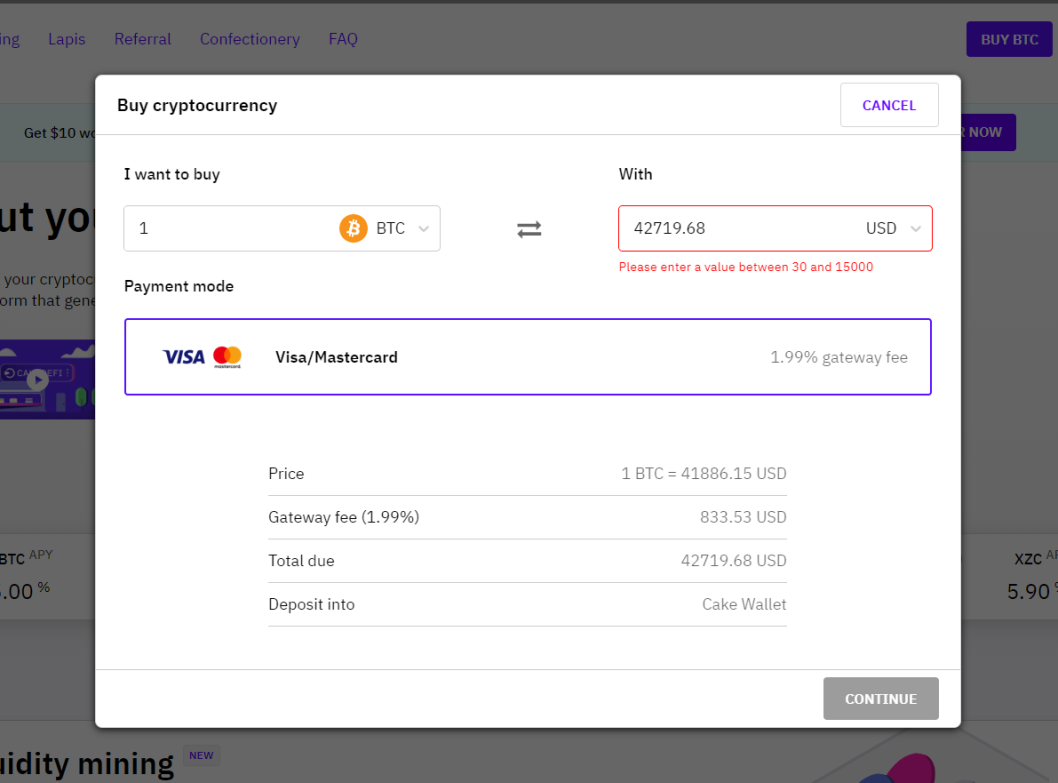Open the FAQ page
The width and height of the screenshot is (1058, 783).
click(343, 39)
